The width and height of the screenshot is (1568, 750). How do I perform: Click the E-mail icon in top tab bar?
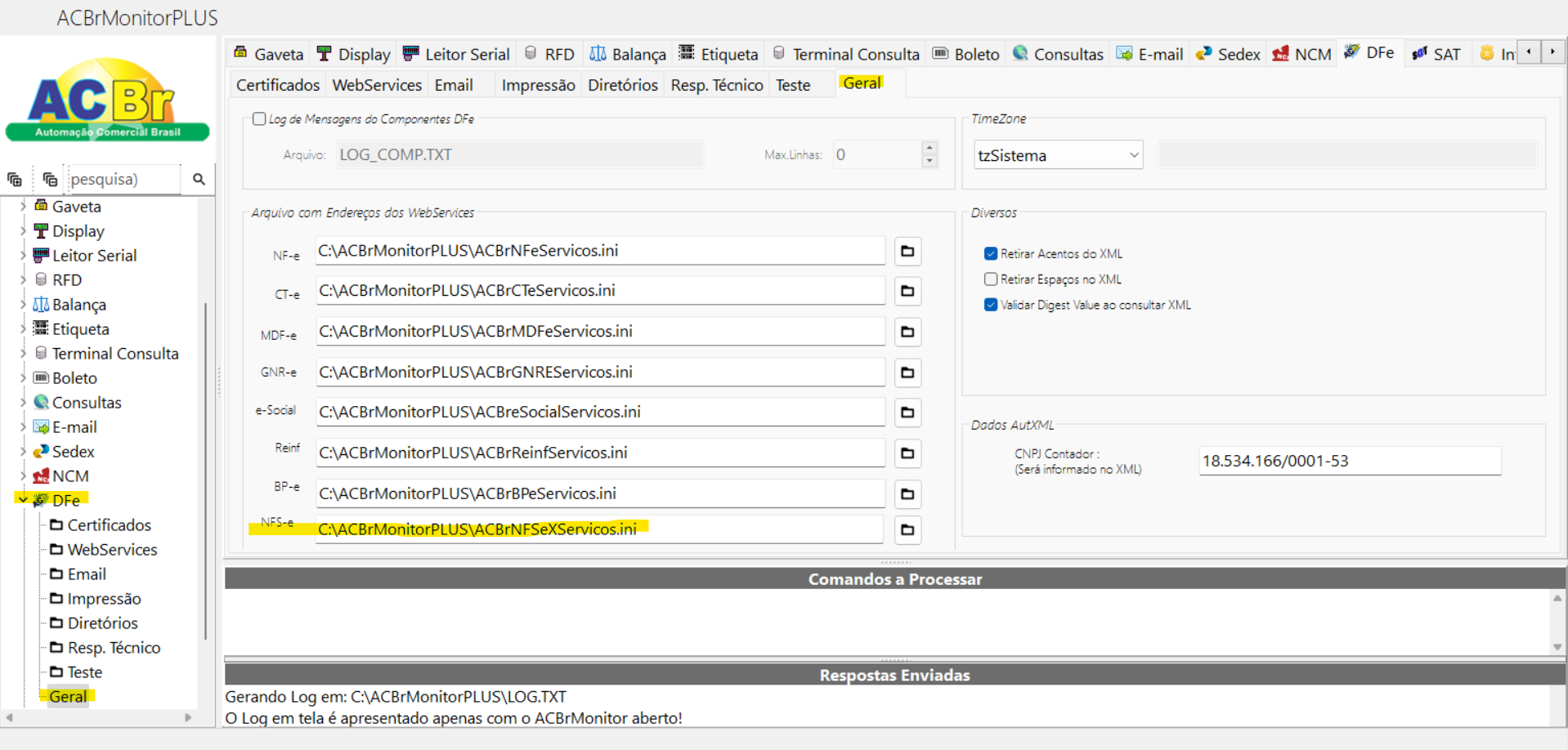pos(1125,53)
